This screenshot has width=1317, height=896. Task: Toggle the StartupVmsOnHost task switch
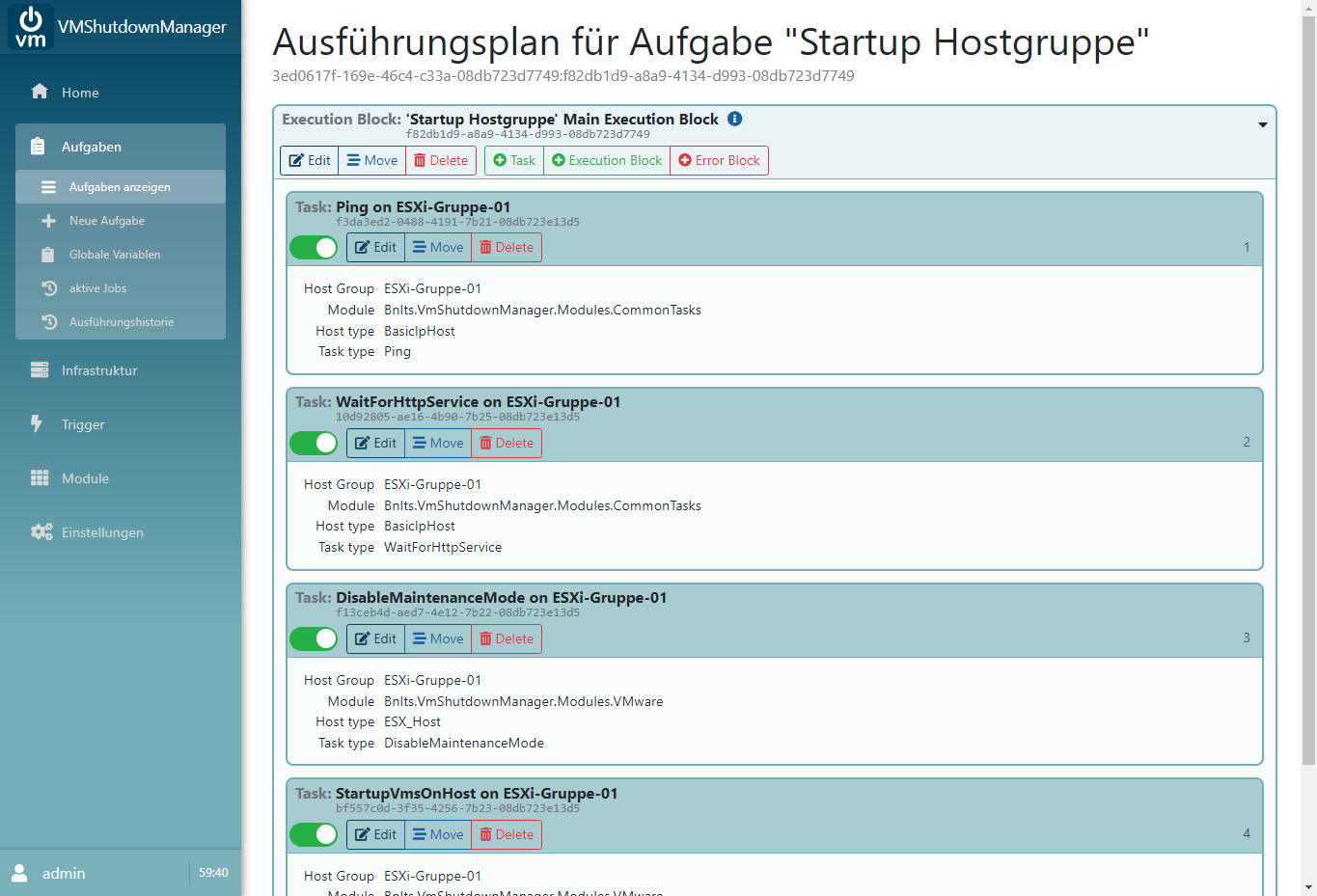tap(314, 835)
